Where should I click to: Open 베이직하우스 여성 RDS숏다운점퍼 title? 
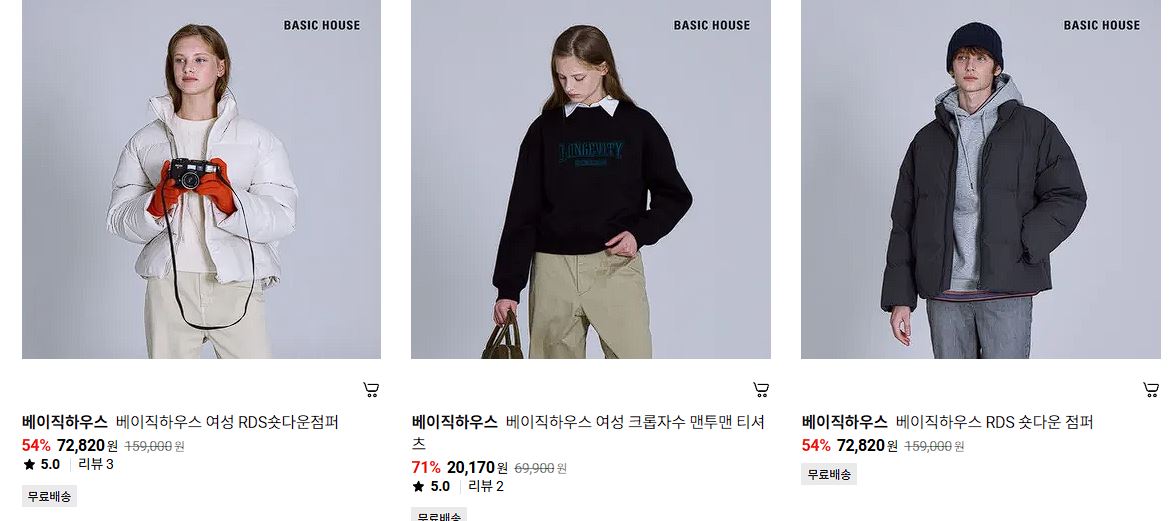tap(227, 422)
